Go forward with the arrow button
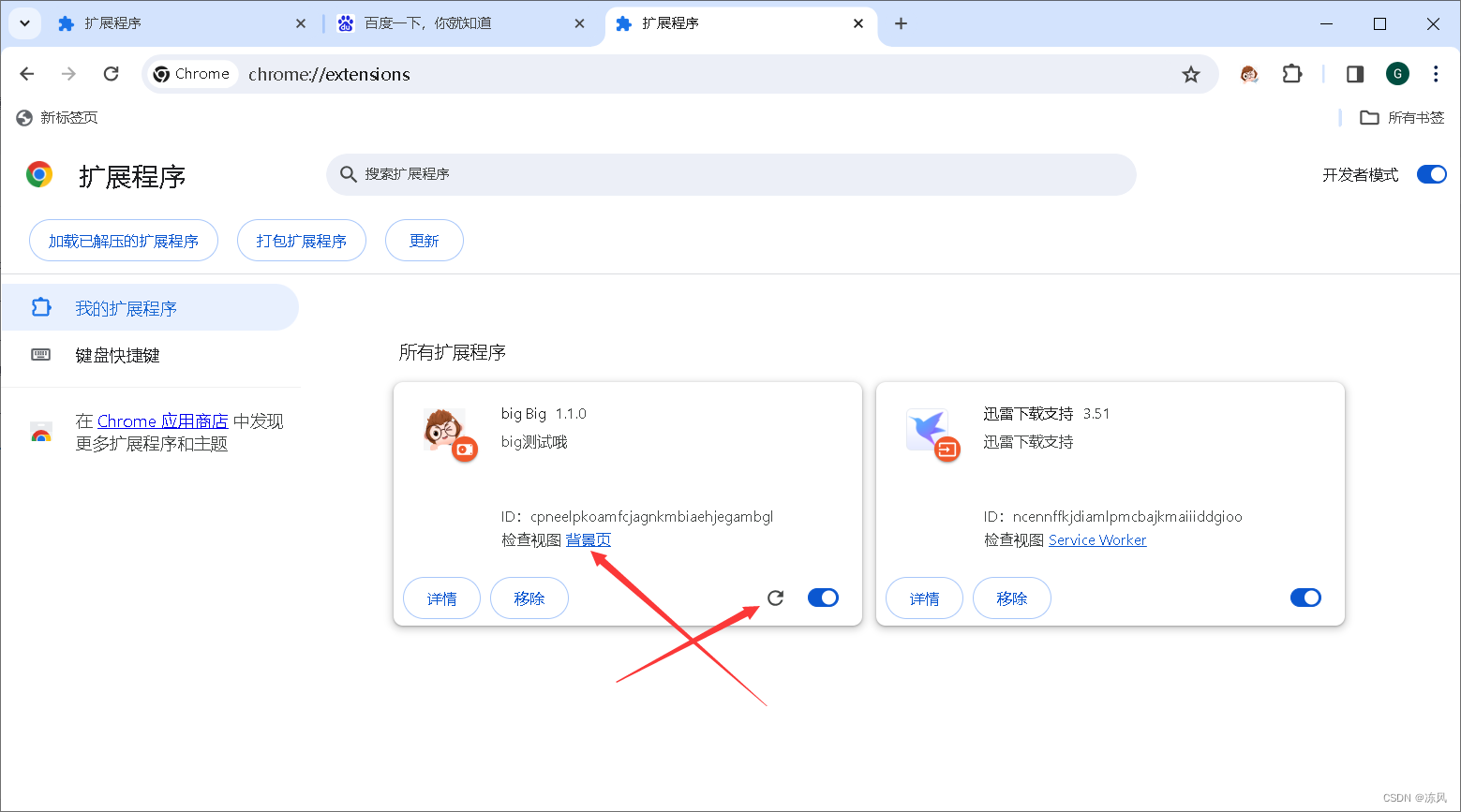The image size is (1461, 812). [68, 74]
